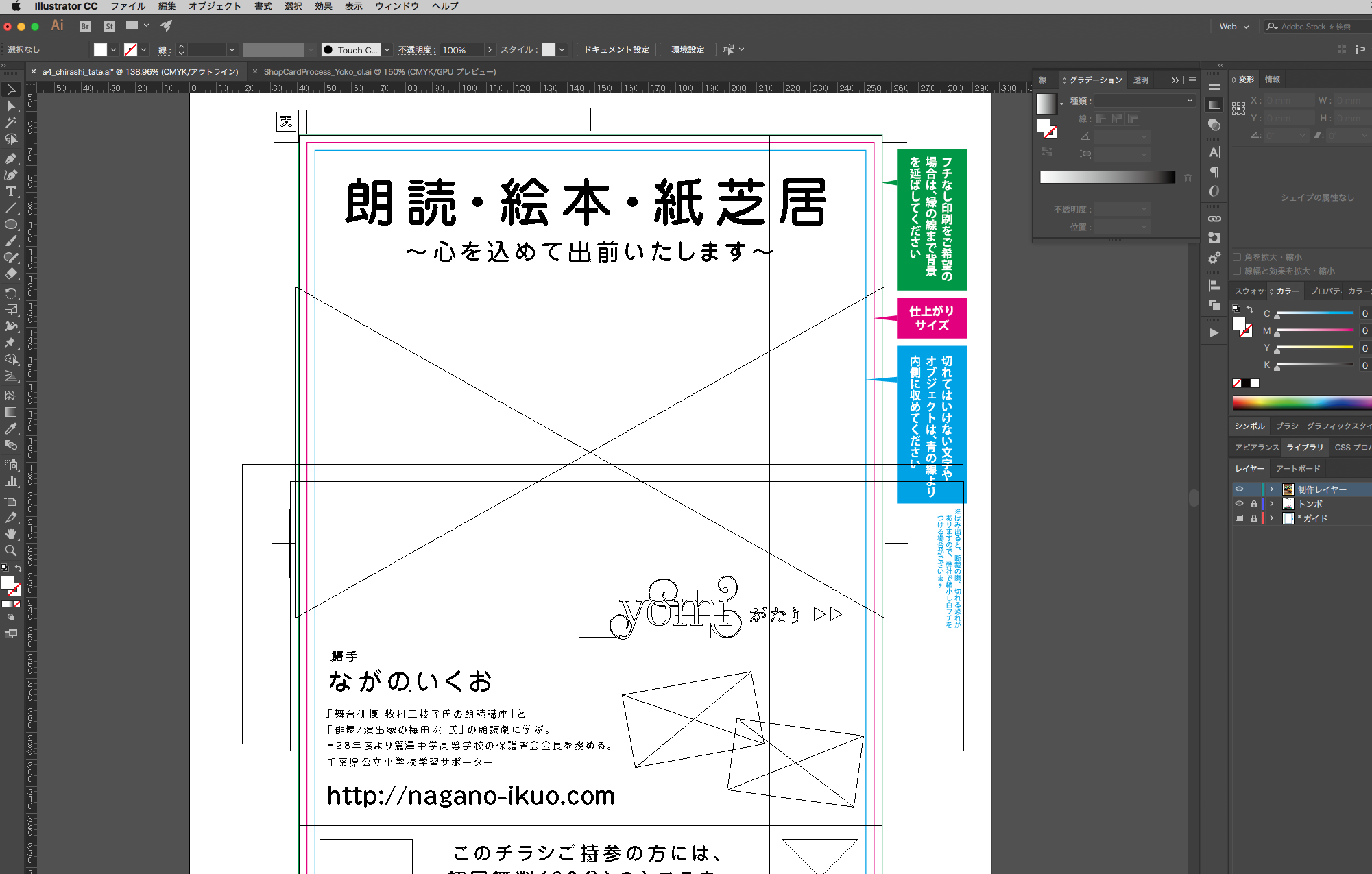Open the Web workspace dropdown
This screenshot has height=874, width=1372.
coord(1233,27)
